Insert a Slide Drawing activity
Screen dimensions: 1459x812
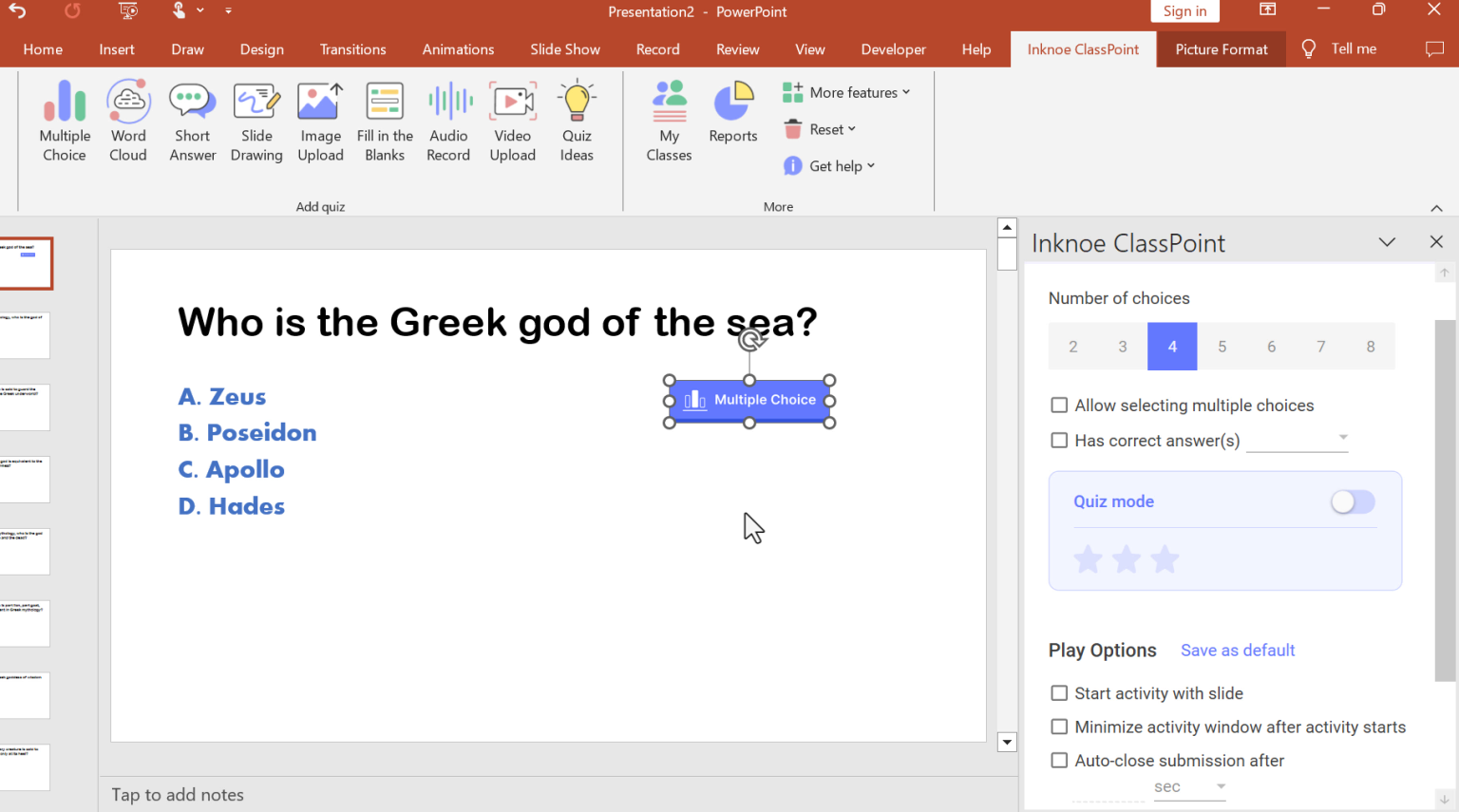coord(256,119)
